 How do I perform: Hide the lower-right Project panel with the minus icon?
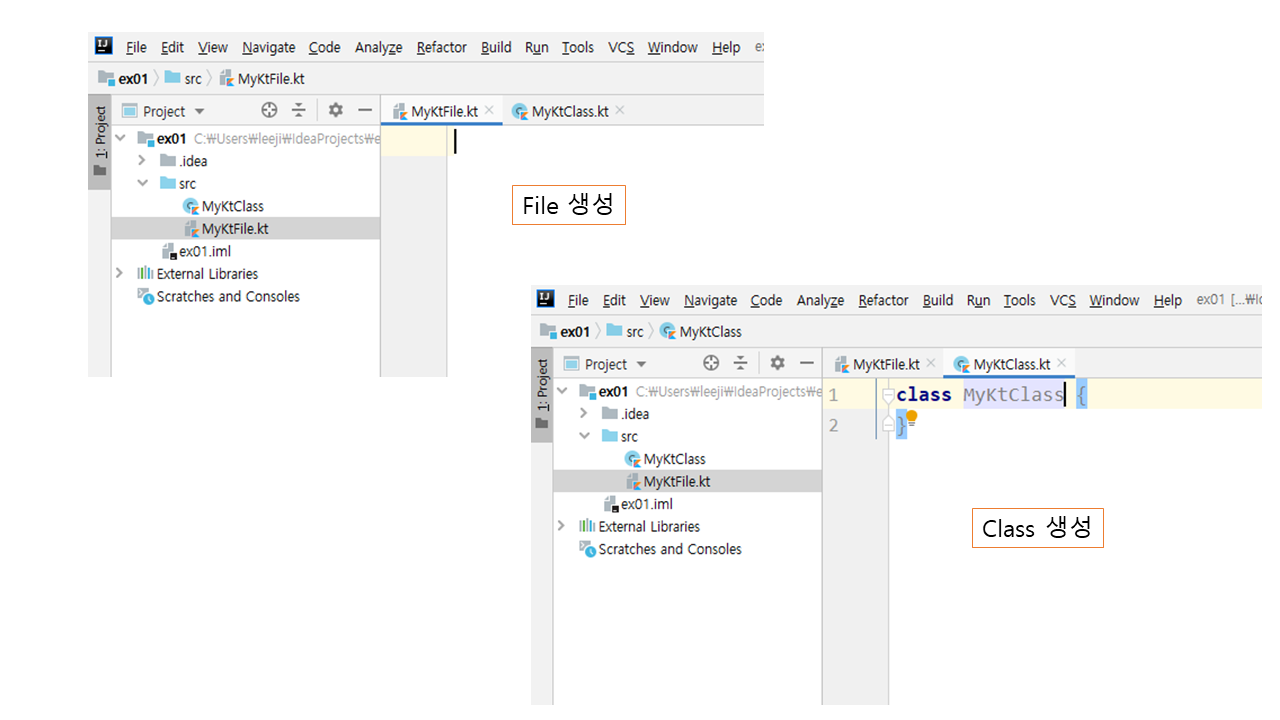coord(807,364)
